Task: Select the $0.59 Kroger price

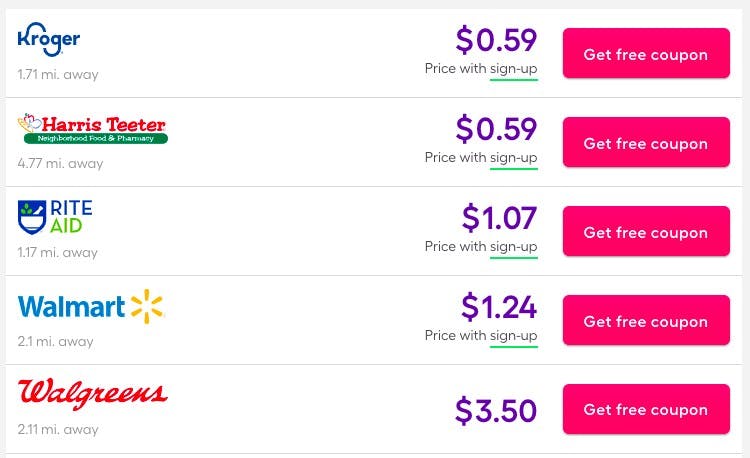Action: tap(496, 40)
